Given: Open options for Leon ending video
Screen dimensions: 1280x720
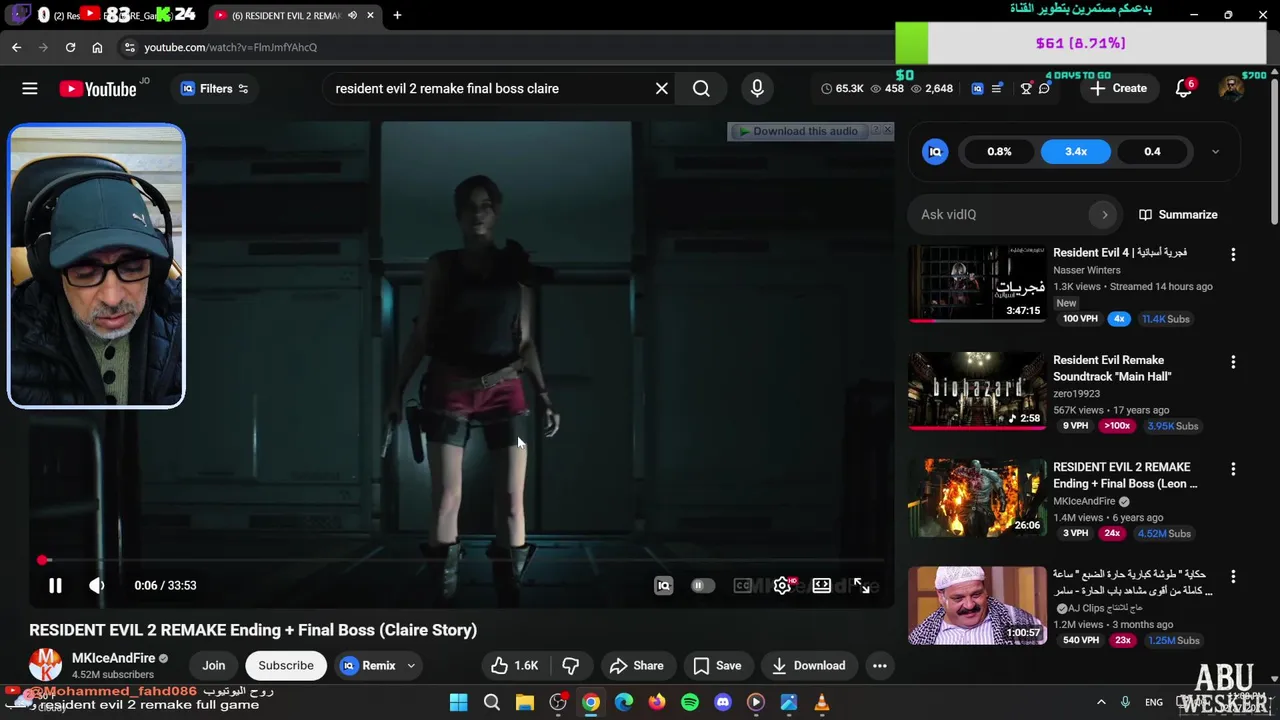Looking at the screenshot, I should point(1233,469).
